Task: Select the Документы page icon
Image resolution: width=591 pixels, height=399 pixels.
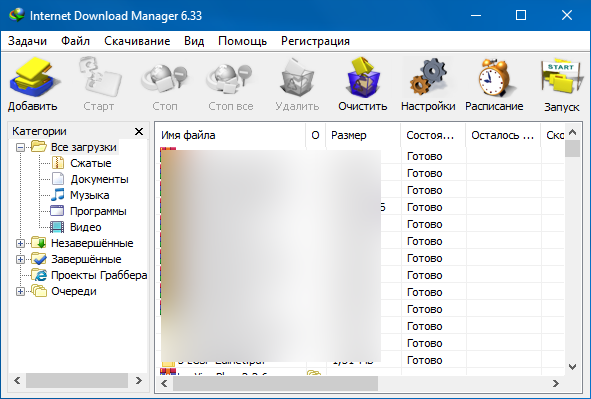Action: pos(57,179)
